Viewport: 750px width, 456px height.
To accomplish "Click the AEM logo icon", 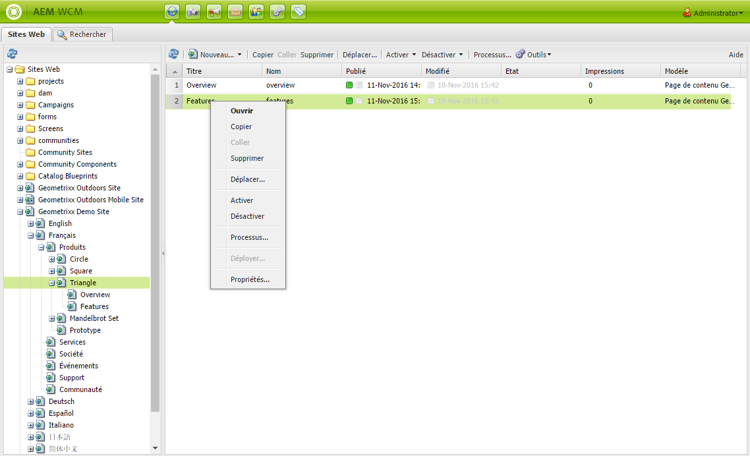I will tap(14, 11).
